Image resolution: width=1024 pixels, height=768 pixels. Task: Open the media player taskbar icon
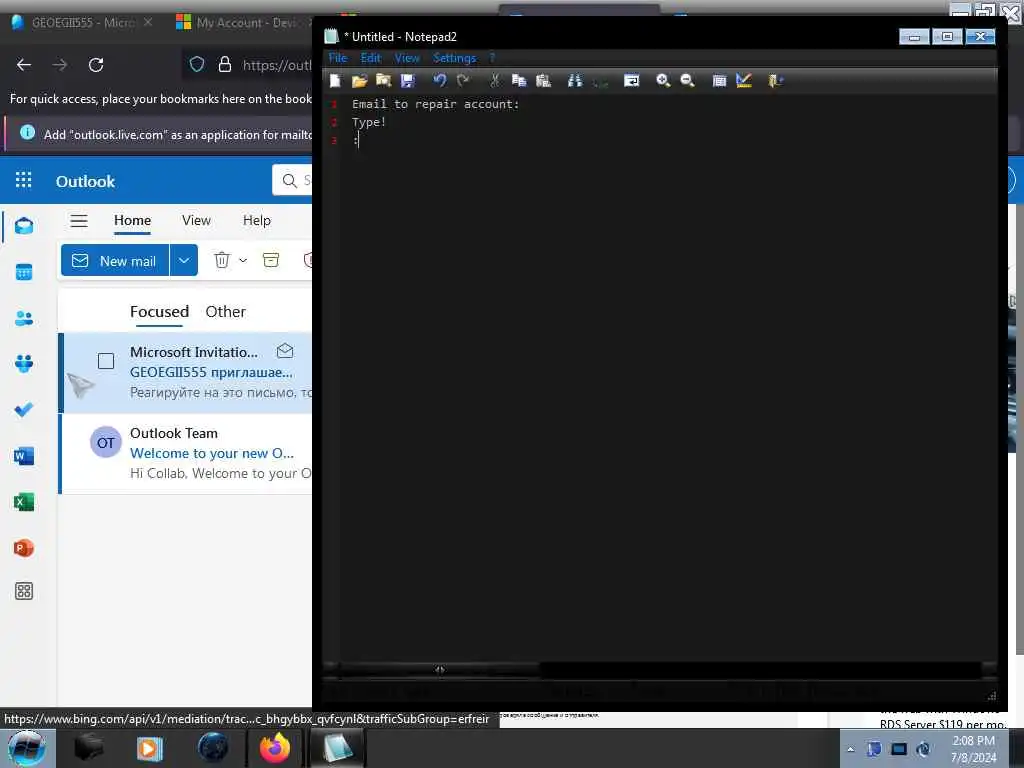150,748
